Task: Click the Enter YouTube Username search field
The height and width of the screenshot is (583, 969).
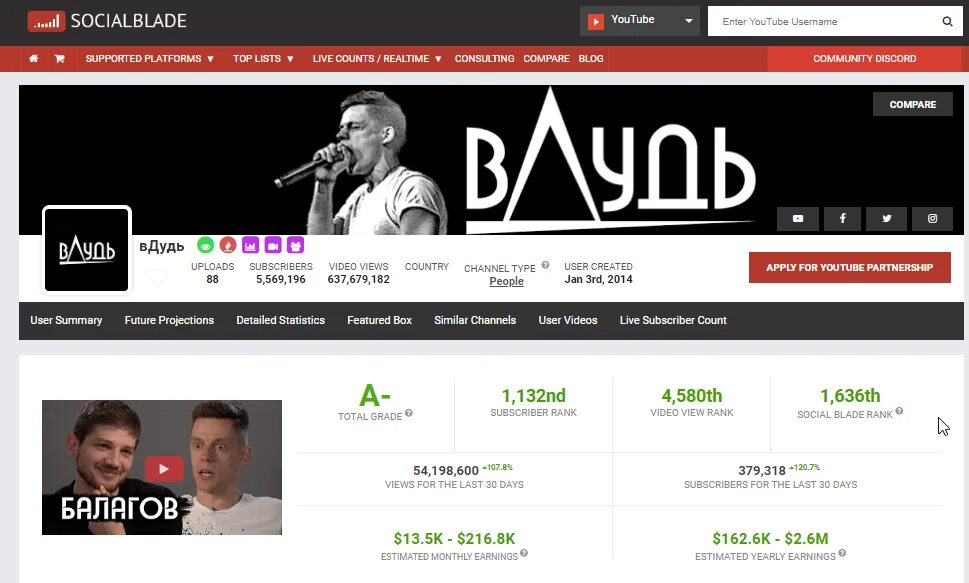Action: click(x=826, y=22)
